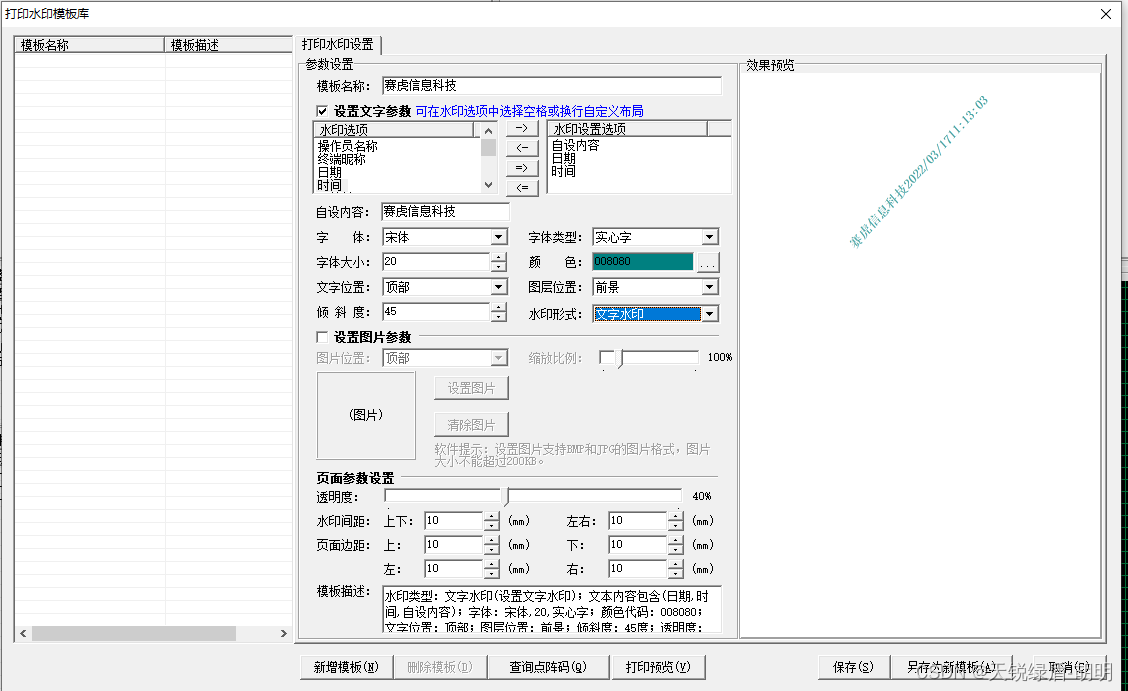
Task: Click the 008080 color swatch field
Action: coord(643,262)
